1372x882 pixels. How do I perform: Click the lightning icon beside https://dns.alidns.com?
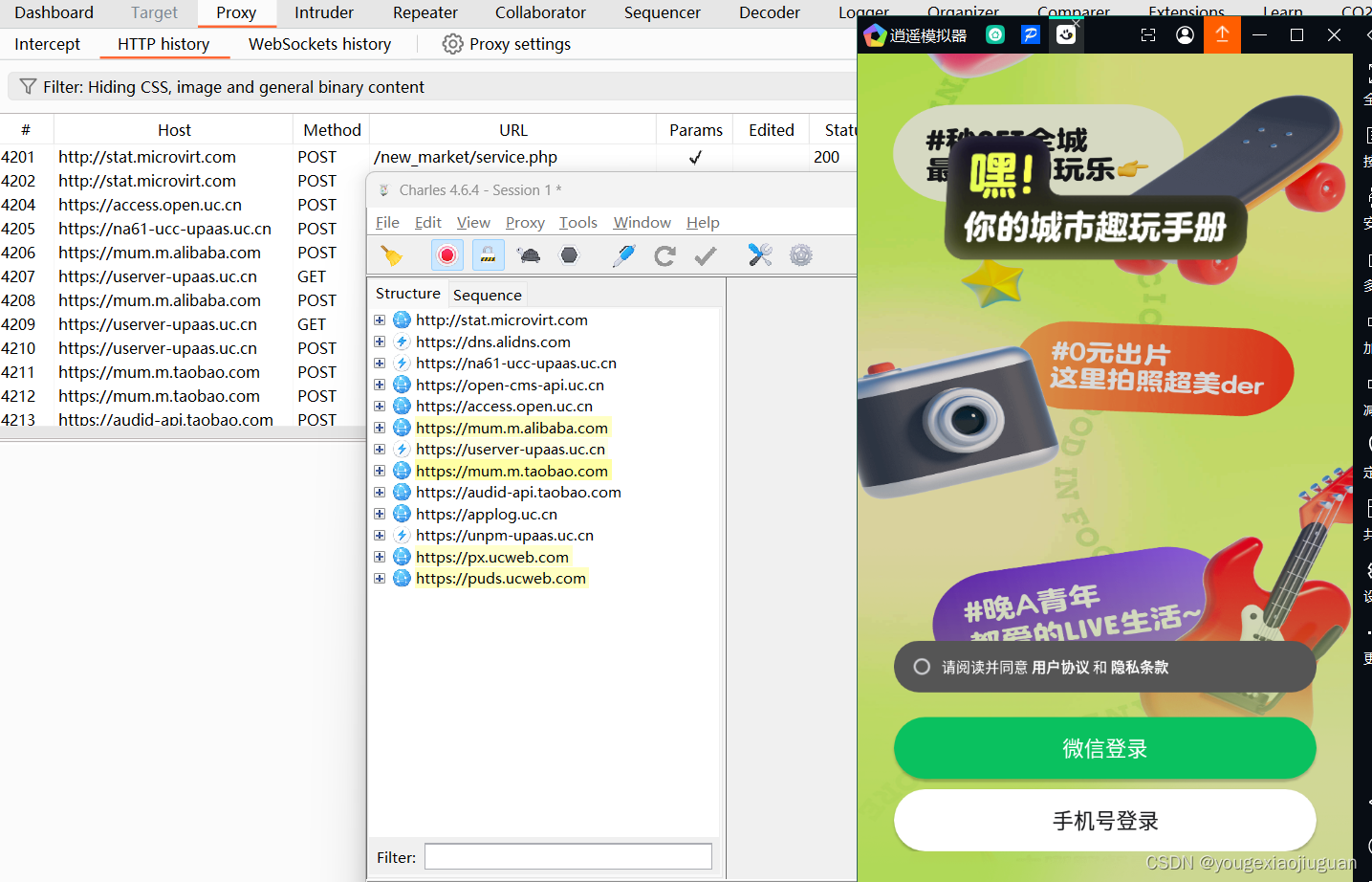pyautogui.click(x=402, y=342)
